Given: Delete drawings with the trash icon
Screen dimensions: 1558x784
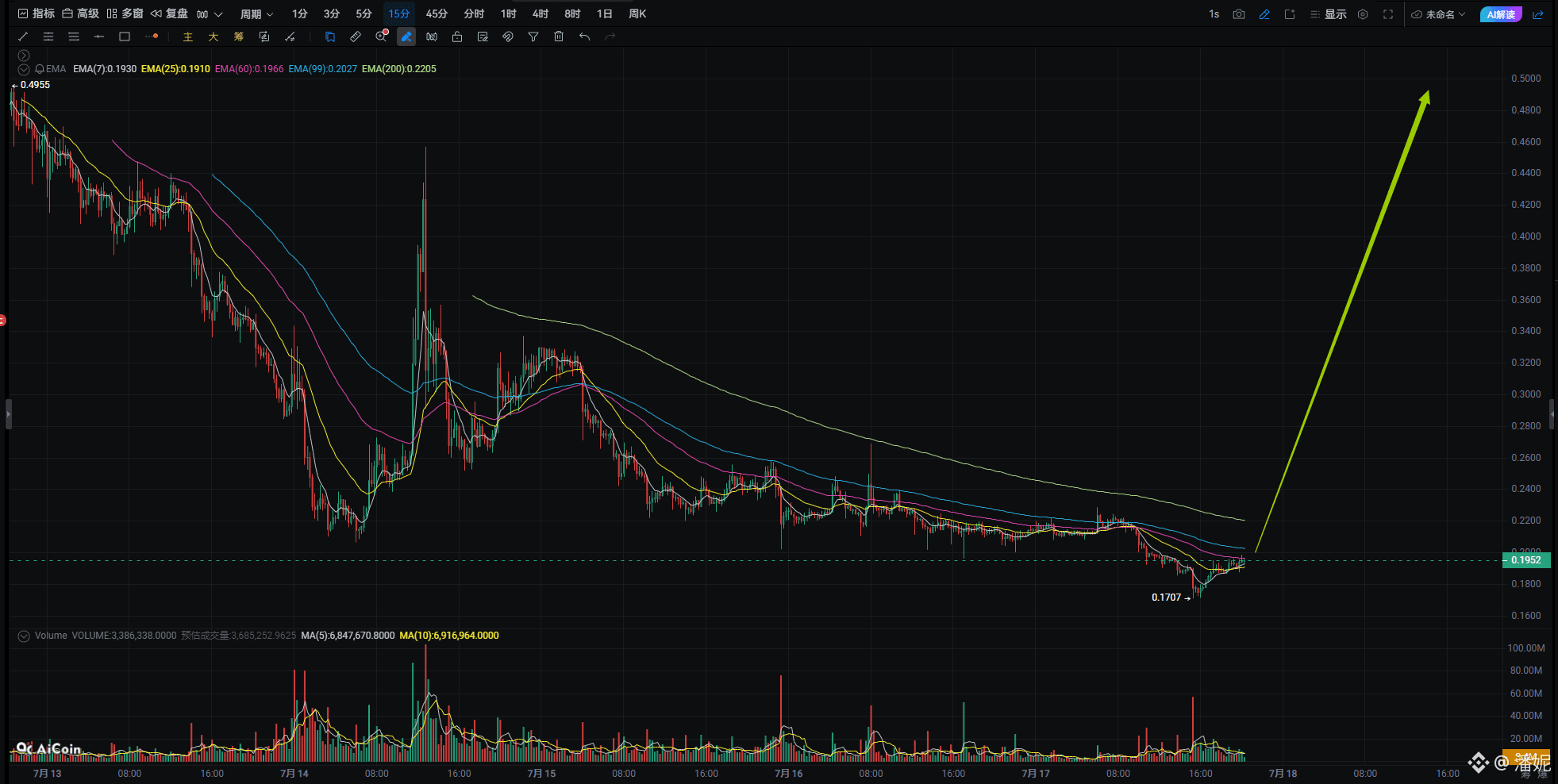Looking at the screenshot, I should tap(559, 37).
